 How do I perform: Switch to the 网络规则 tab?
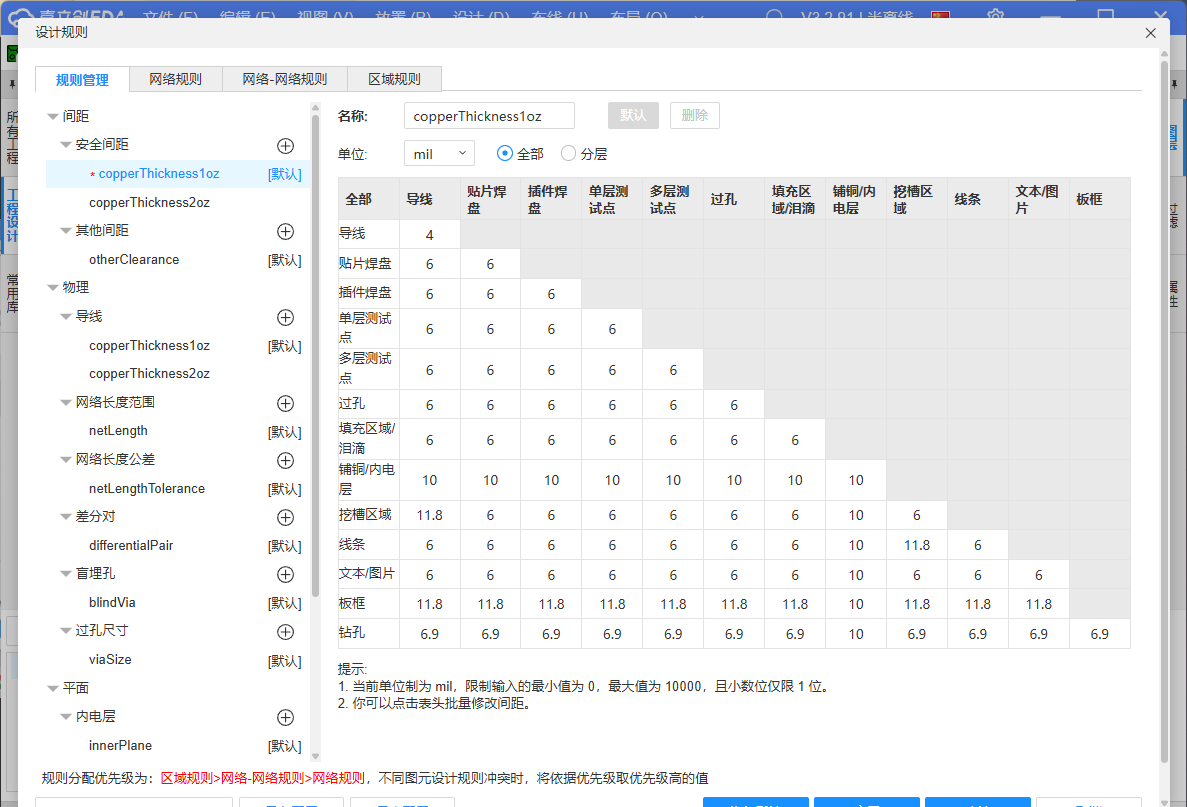pos(175,80)
